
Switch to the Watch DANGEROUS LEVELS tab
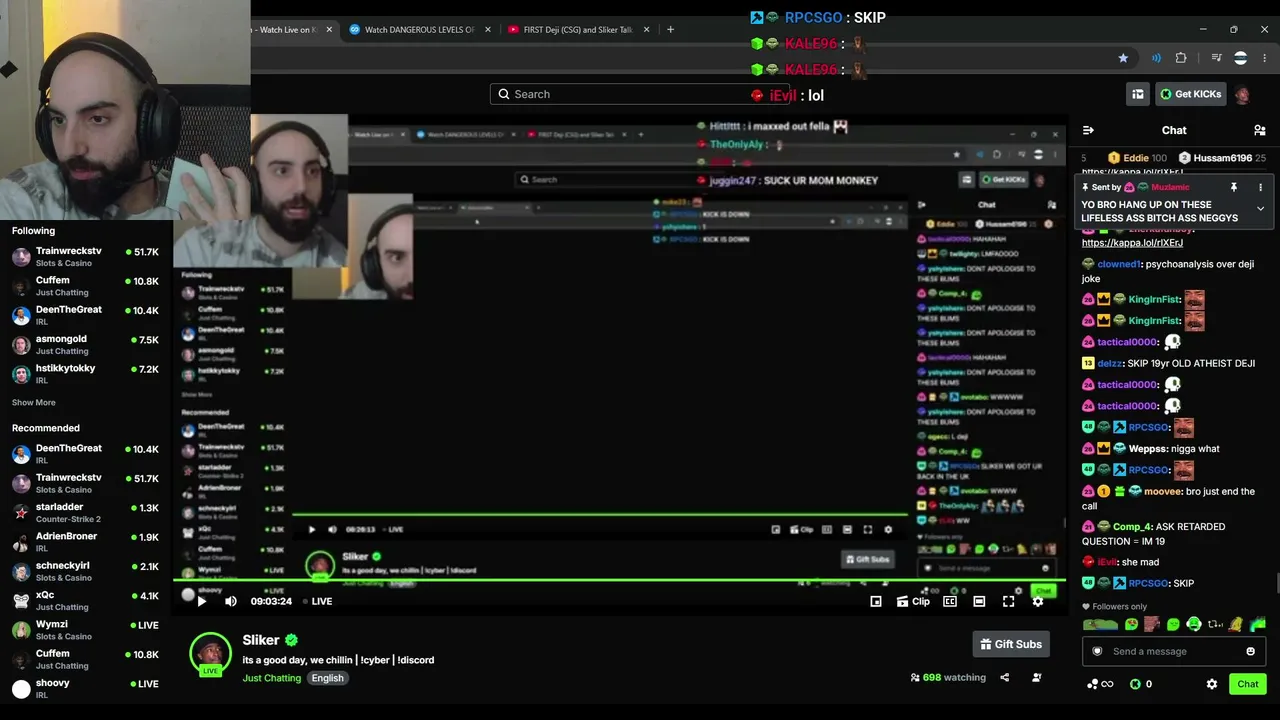(x=420, y=30)
